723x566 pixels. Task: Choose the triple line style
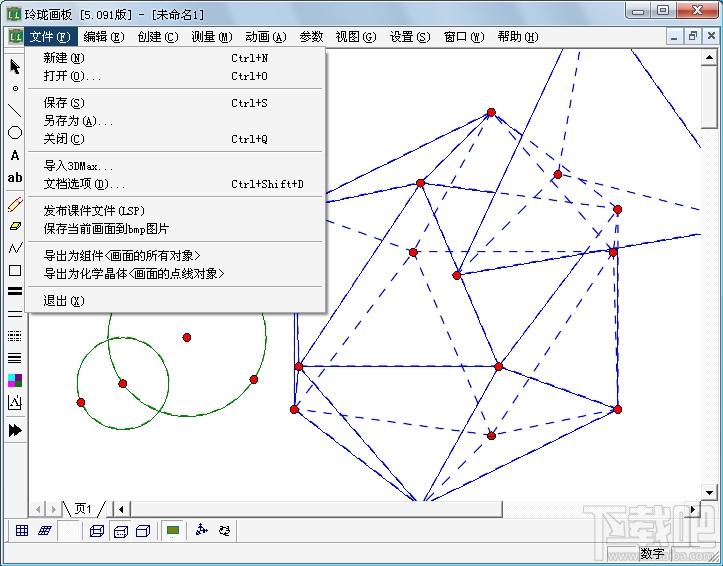[x=15, y=358]
